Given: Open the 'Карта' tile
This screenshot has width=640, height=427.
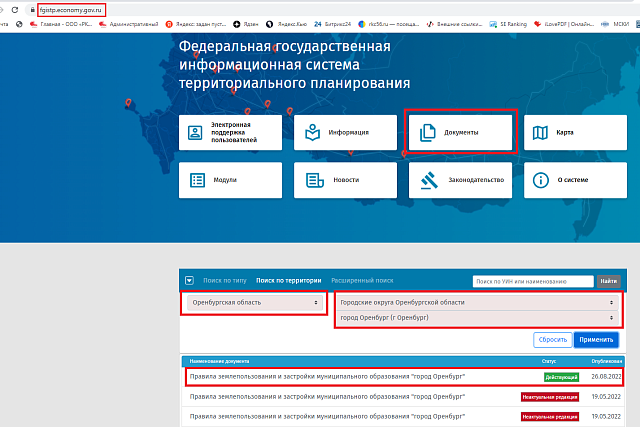Looking at the screenshot, I should (x=576, y=132).
